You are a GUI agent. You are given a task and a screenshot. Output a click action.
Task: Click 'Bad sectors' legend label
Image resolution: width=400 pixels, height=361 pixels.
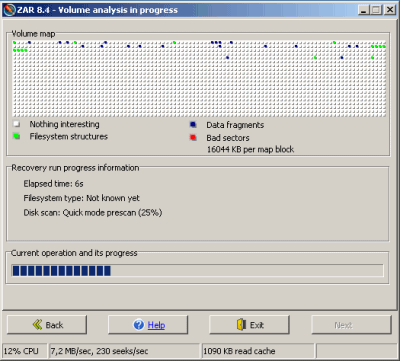click(x=228, y=138)
